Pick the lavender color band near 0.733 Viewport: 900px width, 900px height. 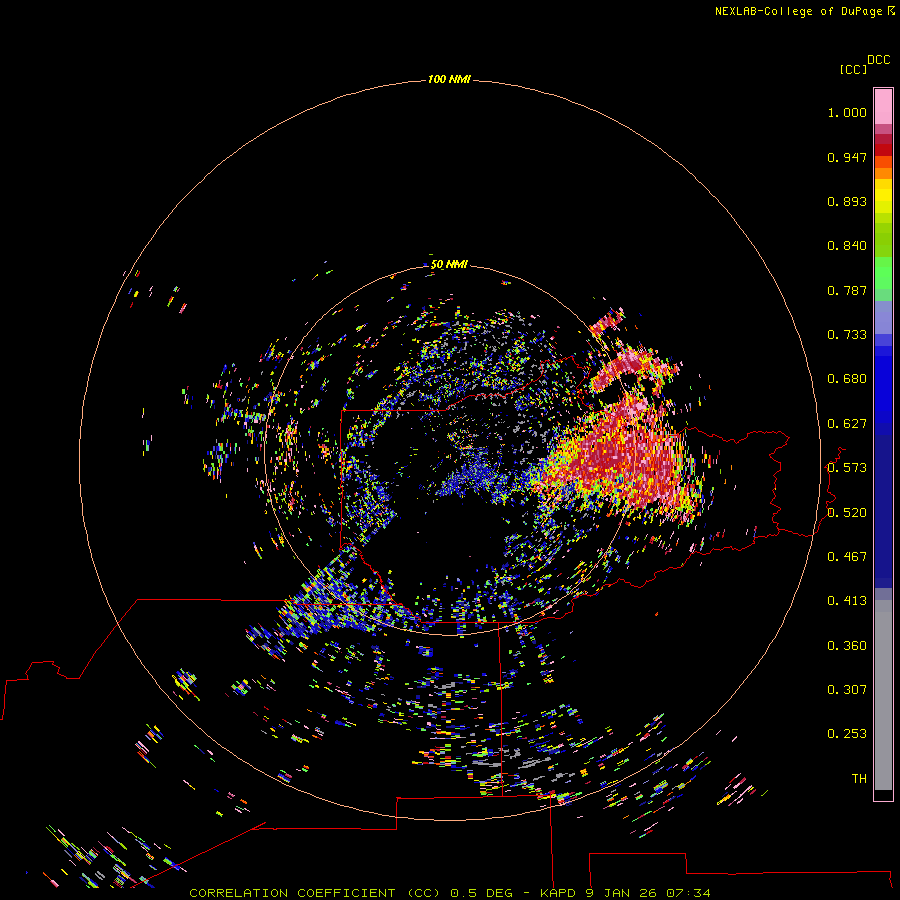[x=883, y=318]
